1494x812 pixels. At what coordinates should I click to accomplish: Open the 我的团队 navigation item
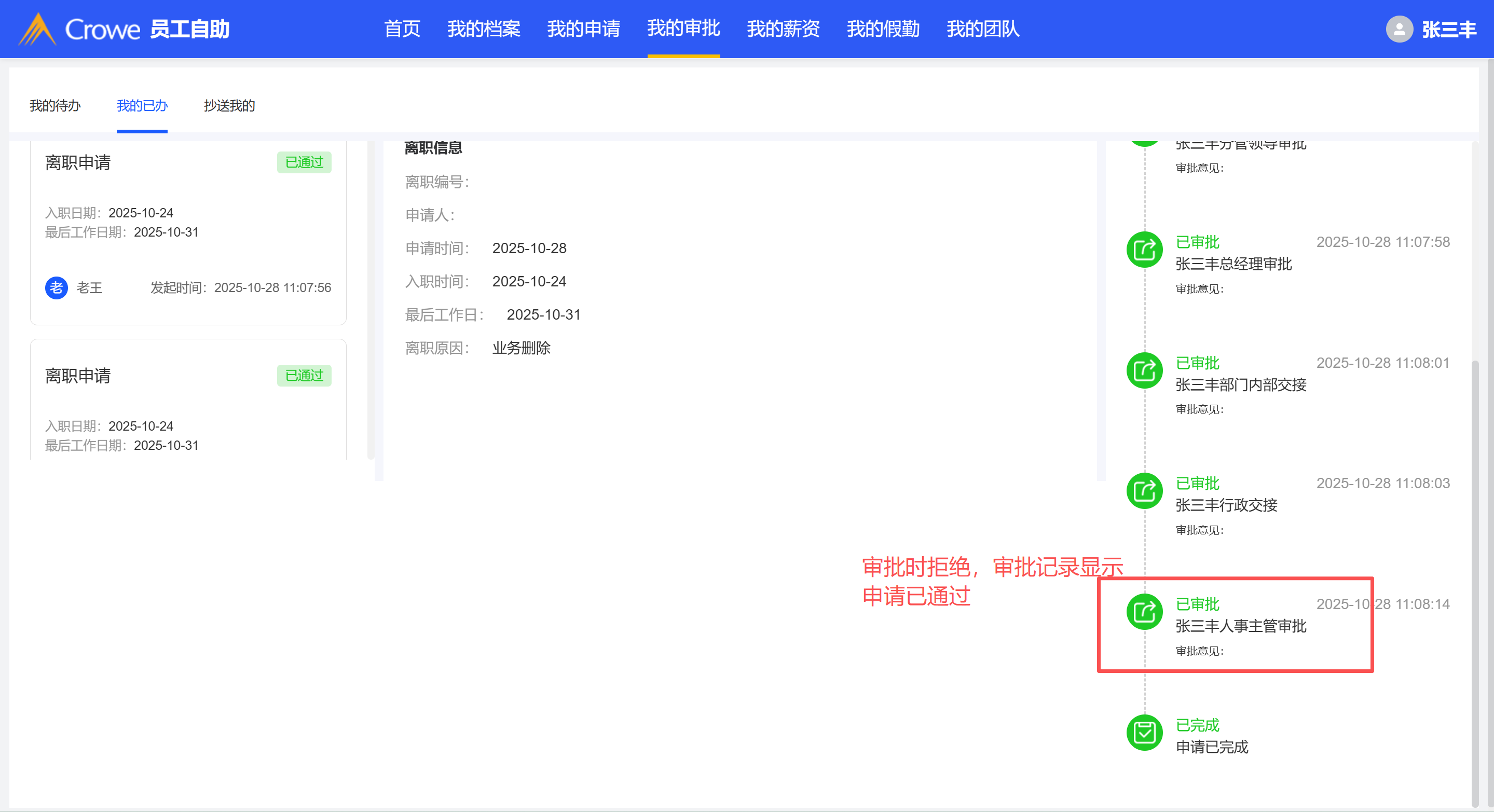coord(982,29)
